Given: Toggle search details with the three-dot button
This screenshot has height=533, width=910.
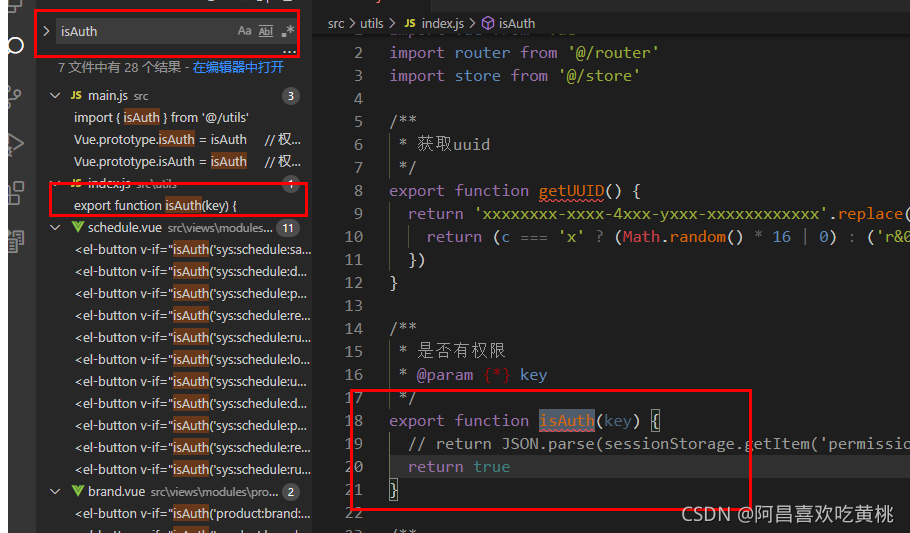Looking at the screenshot, I should [x=289, y=52].
